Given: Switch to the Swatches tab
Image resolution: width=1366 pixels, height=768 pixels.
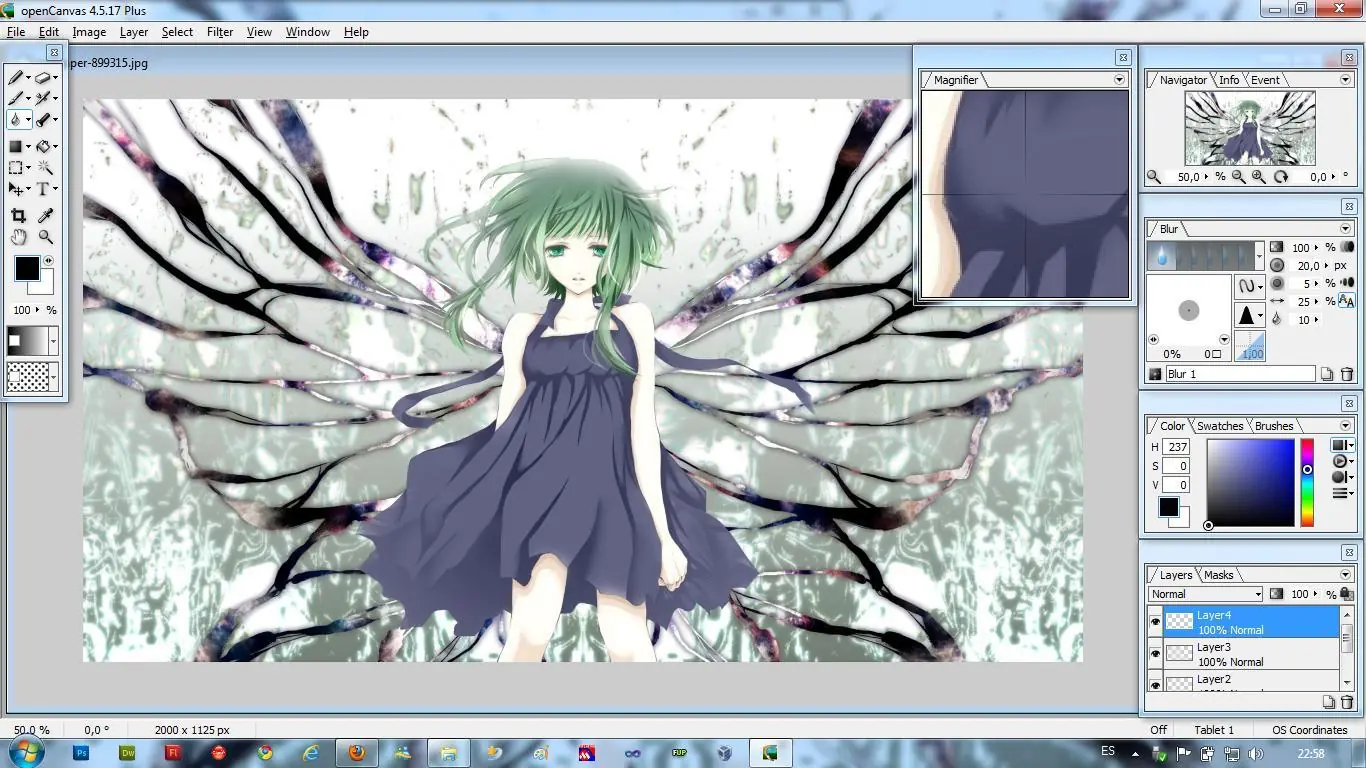Looking at the screenshot, I should tap(1220, 426).
